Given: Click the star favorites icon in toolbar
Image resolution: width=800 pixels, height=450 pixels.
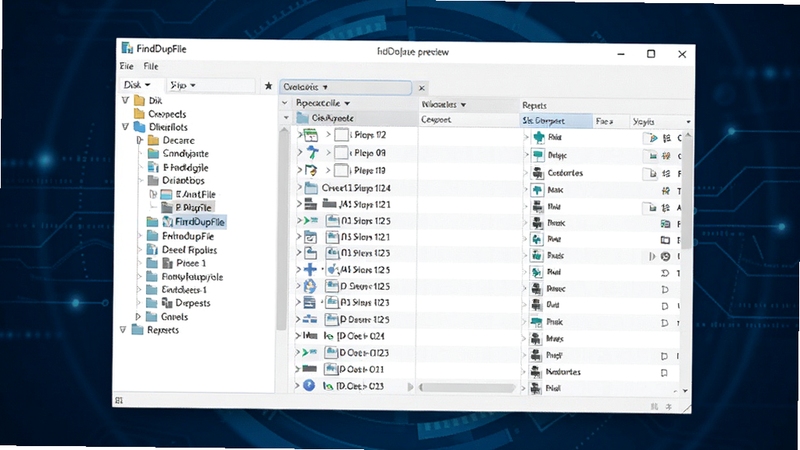Looking at the screenshot, I should click(x=268, y=86).
